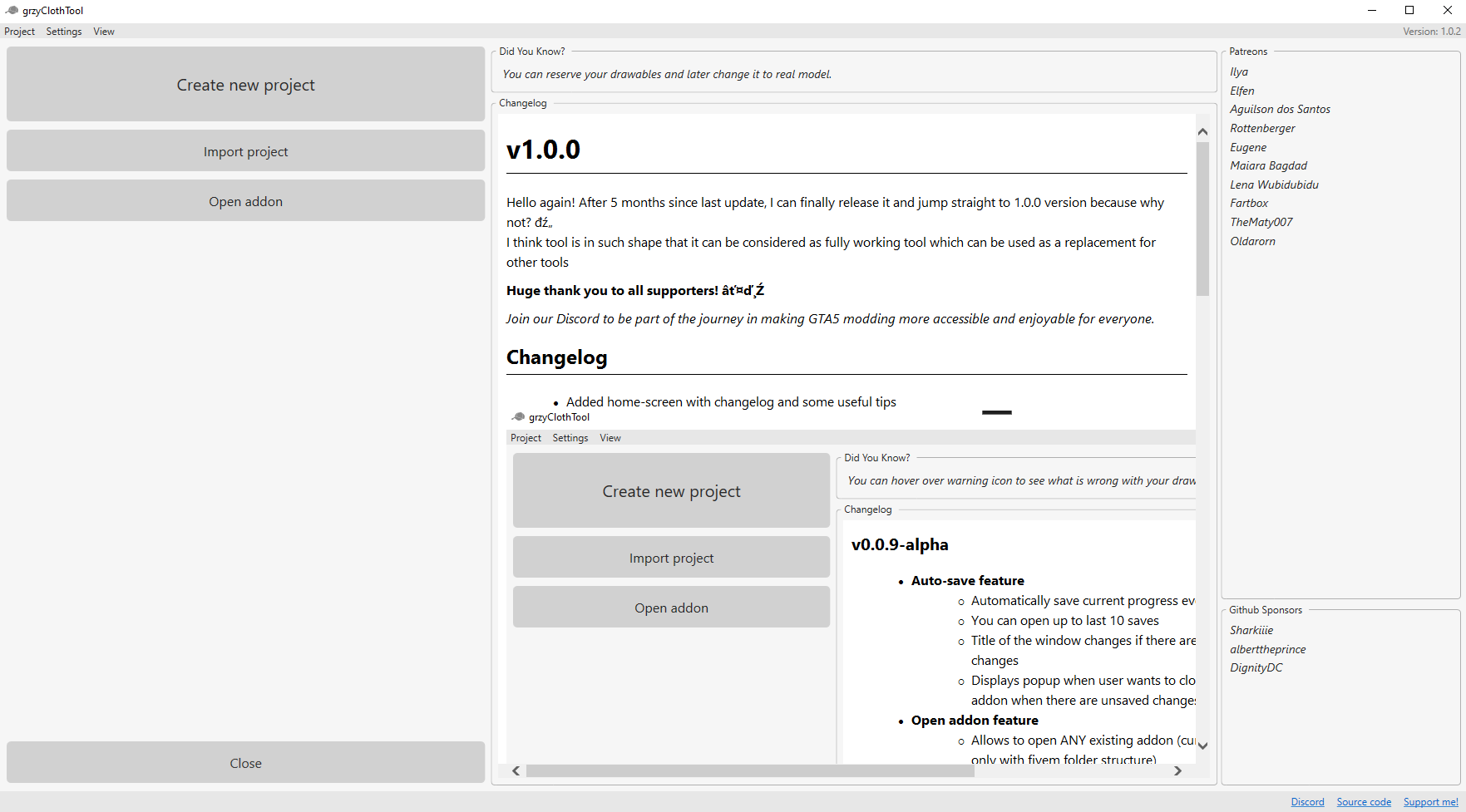The image size is (1466, 812).
Task: Click the Version: 1.0.2 label
Action: pyautogui.click(x=1432, y=31)
